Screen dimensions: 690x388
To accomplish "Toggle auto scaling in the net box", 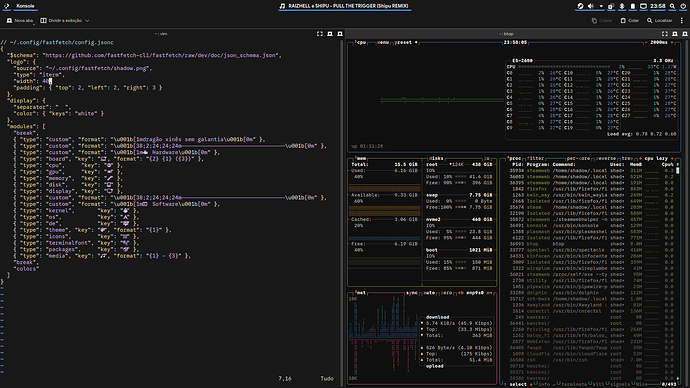I will (x=429, y=293).
